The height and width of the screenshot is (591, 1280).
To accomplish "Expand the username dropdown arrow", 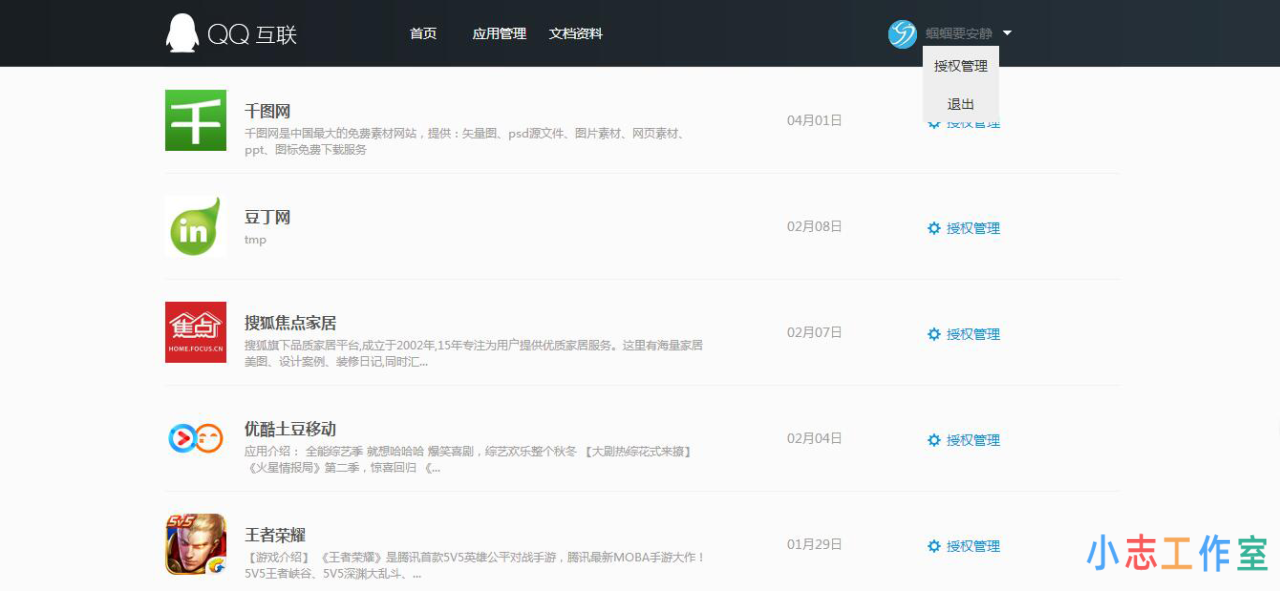I will pos(1007,33).
